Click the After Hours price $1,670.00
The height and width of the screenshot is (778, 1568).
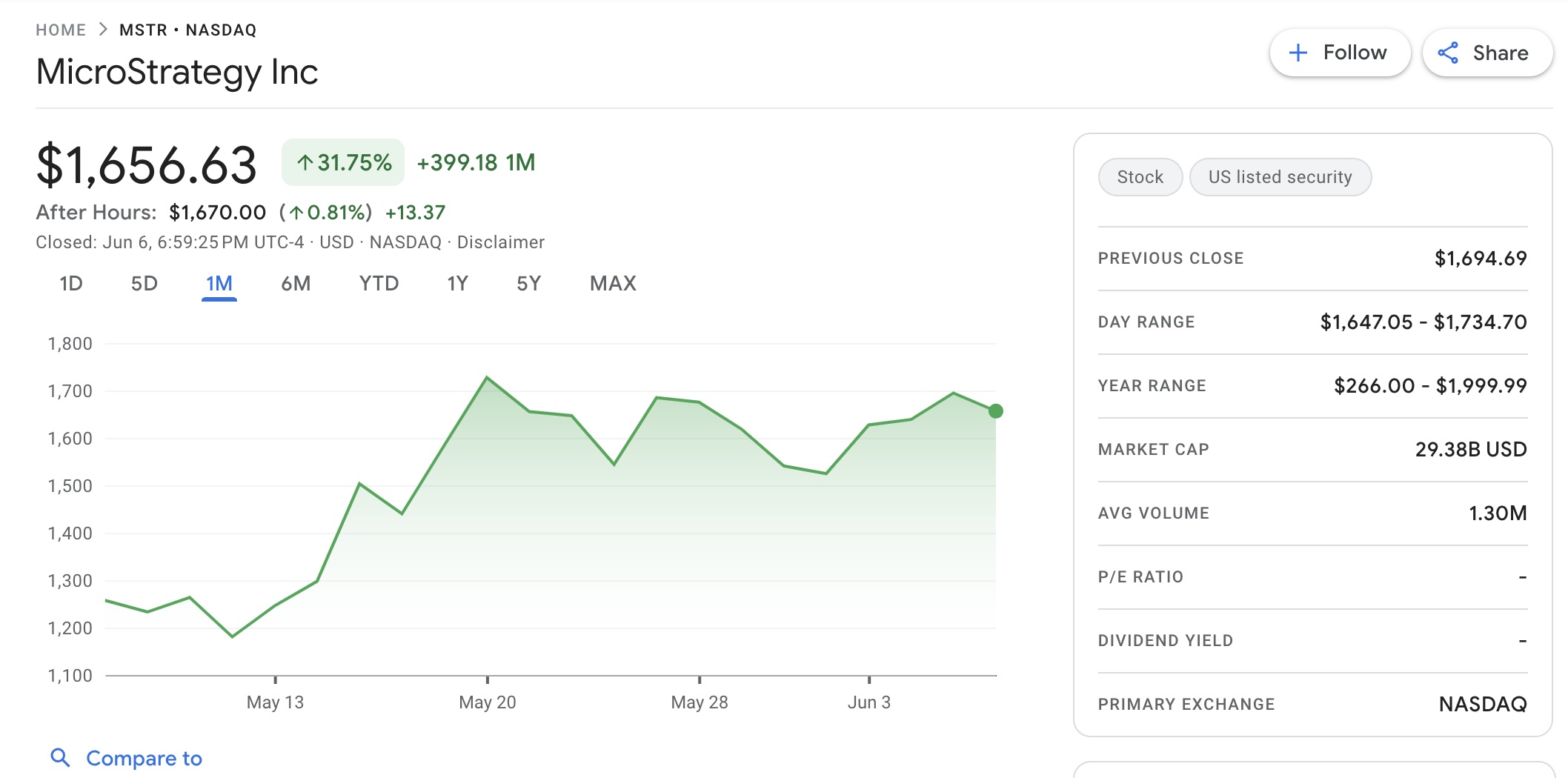pyautogui.click(x=217, y=213)
